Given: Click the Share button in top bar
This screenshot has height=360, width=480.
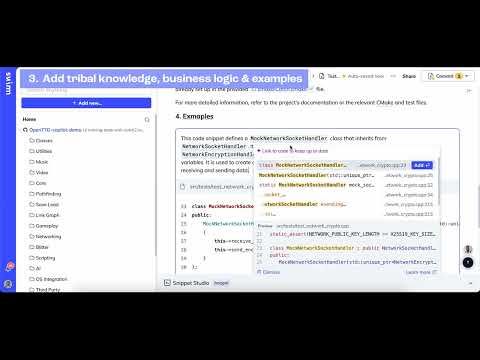Looking at the screenshot, I should (x=409, y=76).
